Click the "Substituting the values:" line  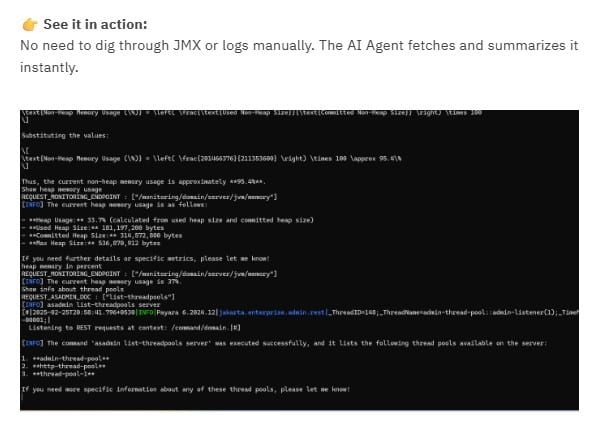[65, 136]
